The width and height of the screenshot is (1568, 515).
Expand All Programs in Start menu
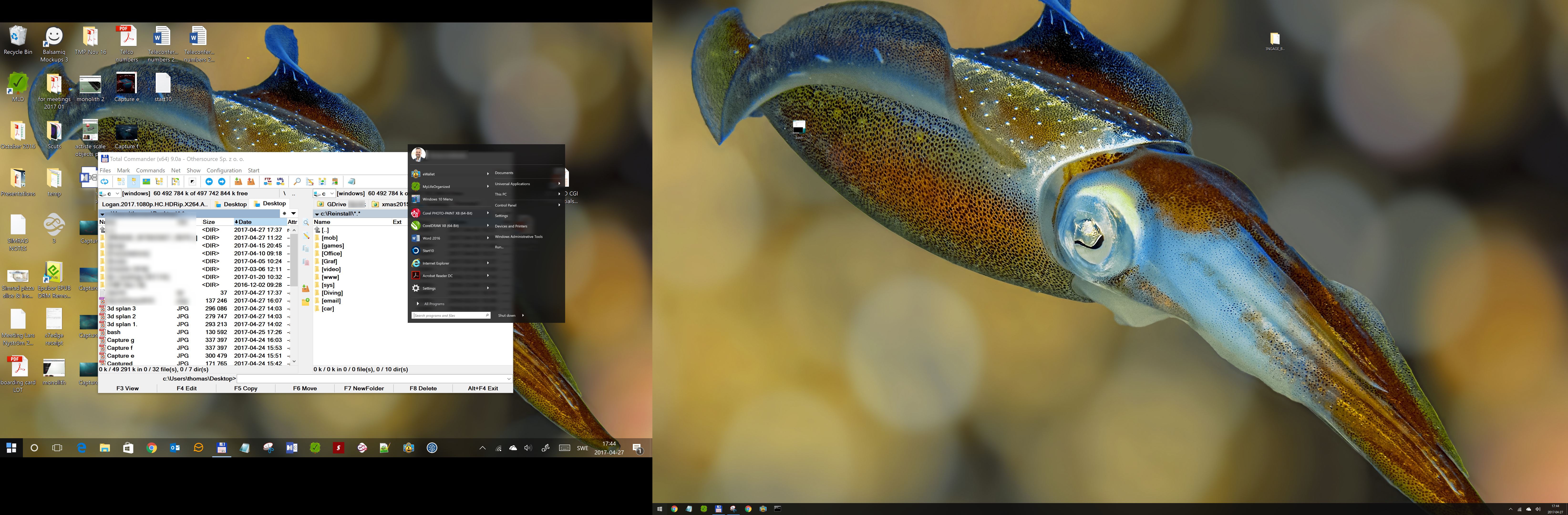(430, 304)
